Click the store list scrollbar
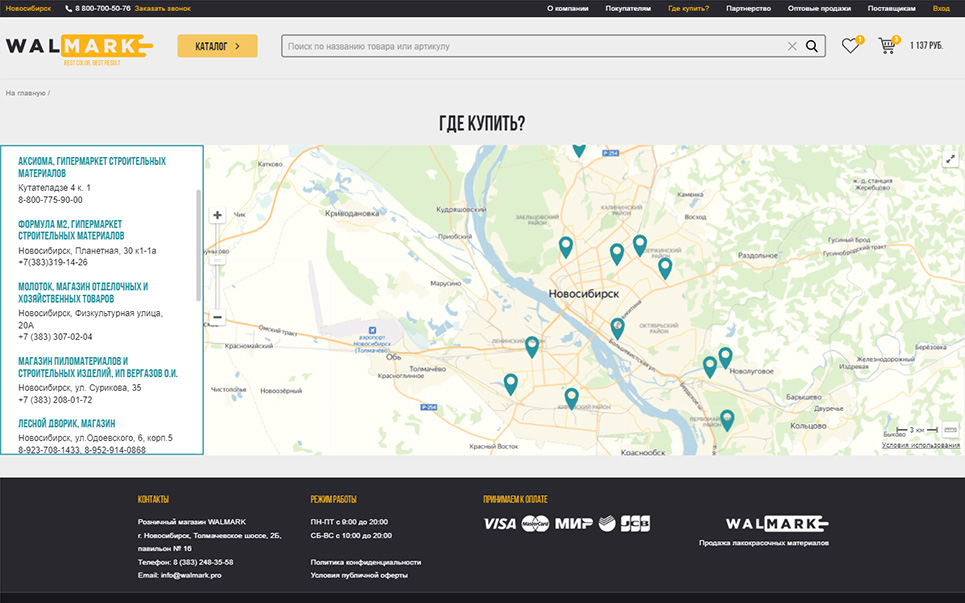The image size is (965, 603). [x=198, y=245]
